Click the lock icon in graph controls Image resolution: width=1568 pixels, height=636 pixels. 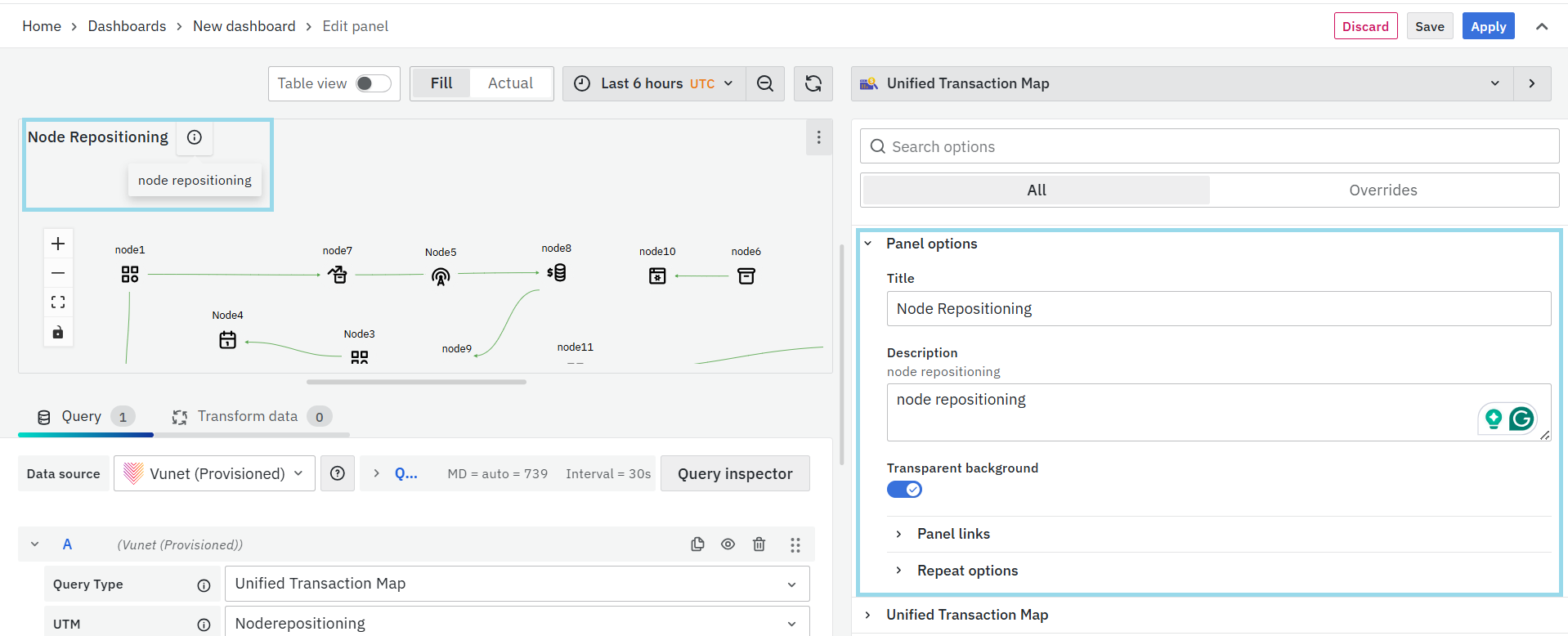click(x=58, y=332)
